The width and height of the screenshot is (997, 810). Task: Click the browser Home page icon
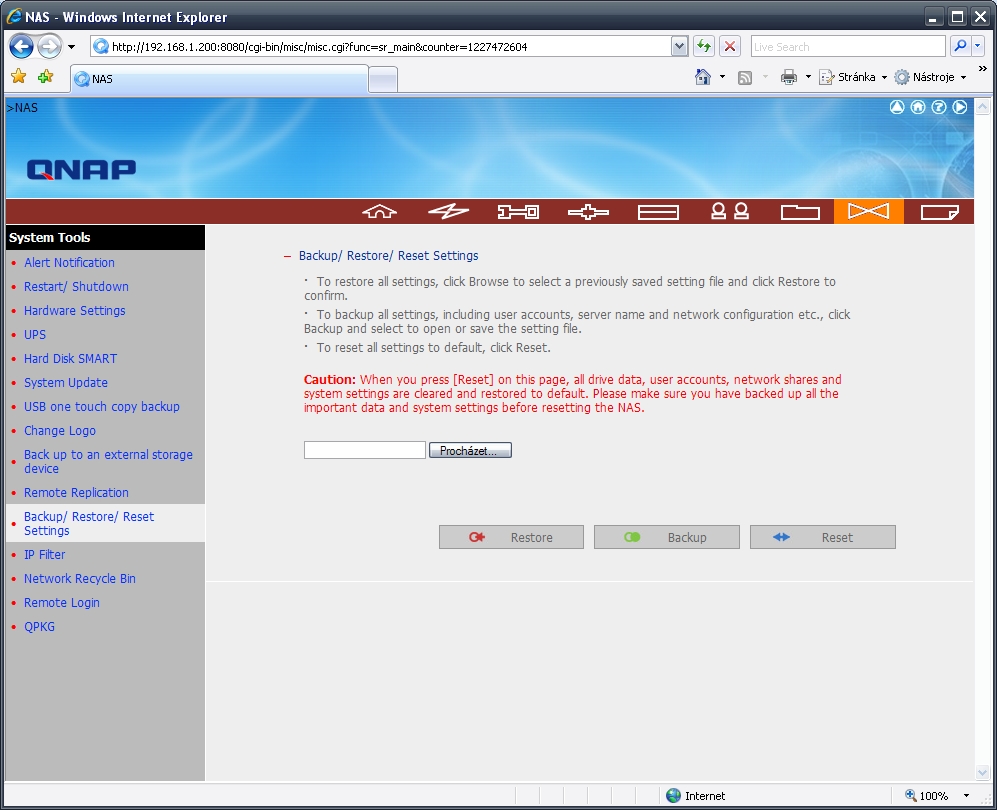pyautogui.click(x=703, y=77)
